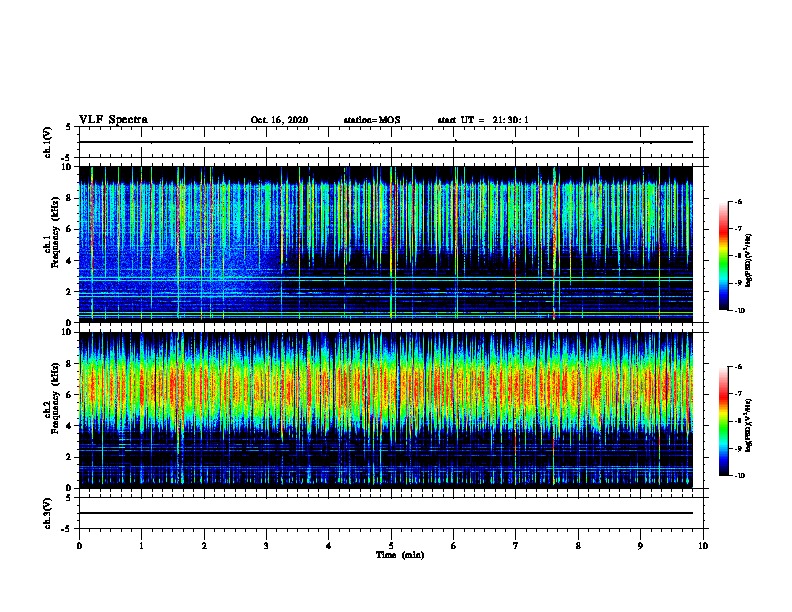
Task: Click the "2" tick on the time axis
Action: click(x=204, y=546)
